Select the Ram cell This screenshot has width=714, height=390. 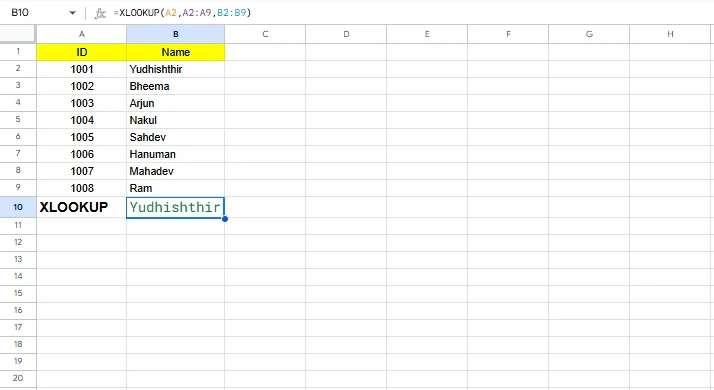click(x=175, y=188)
